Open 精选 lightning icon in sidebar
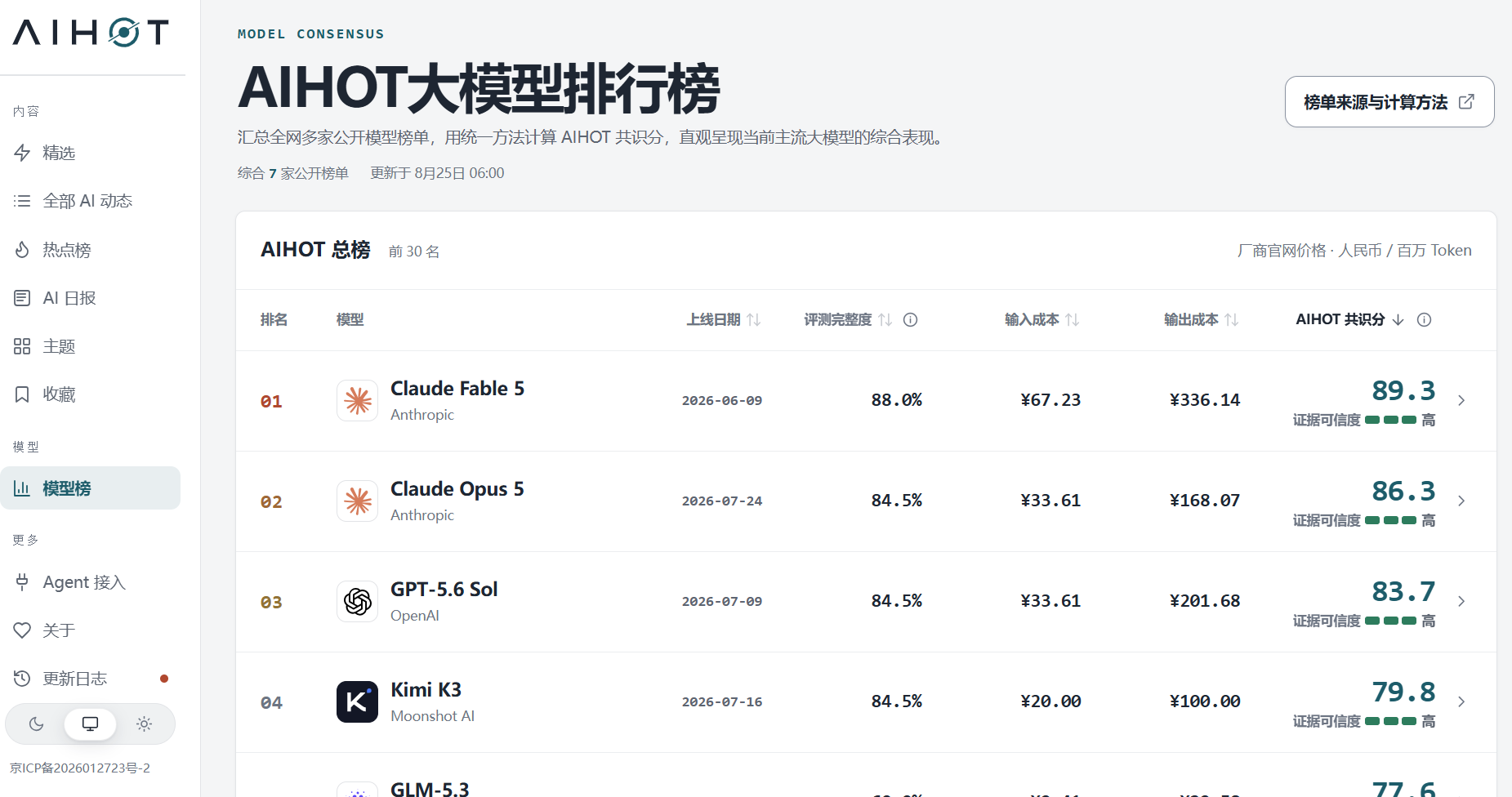 coord(22,153)
